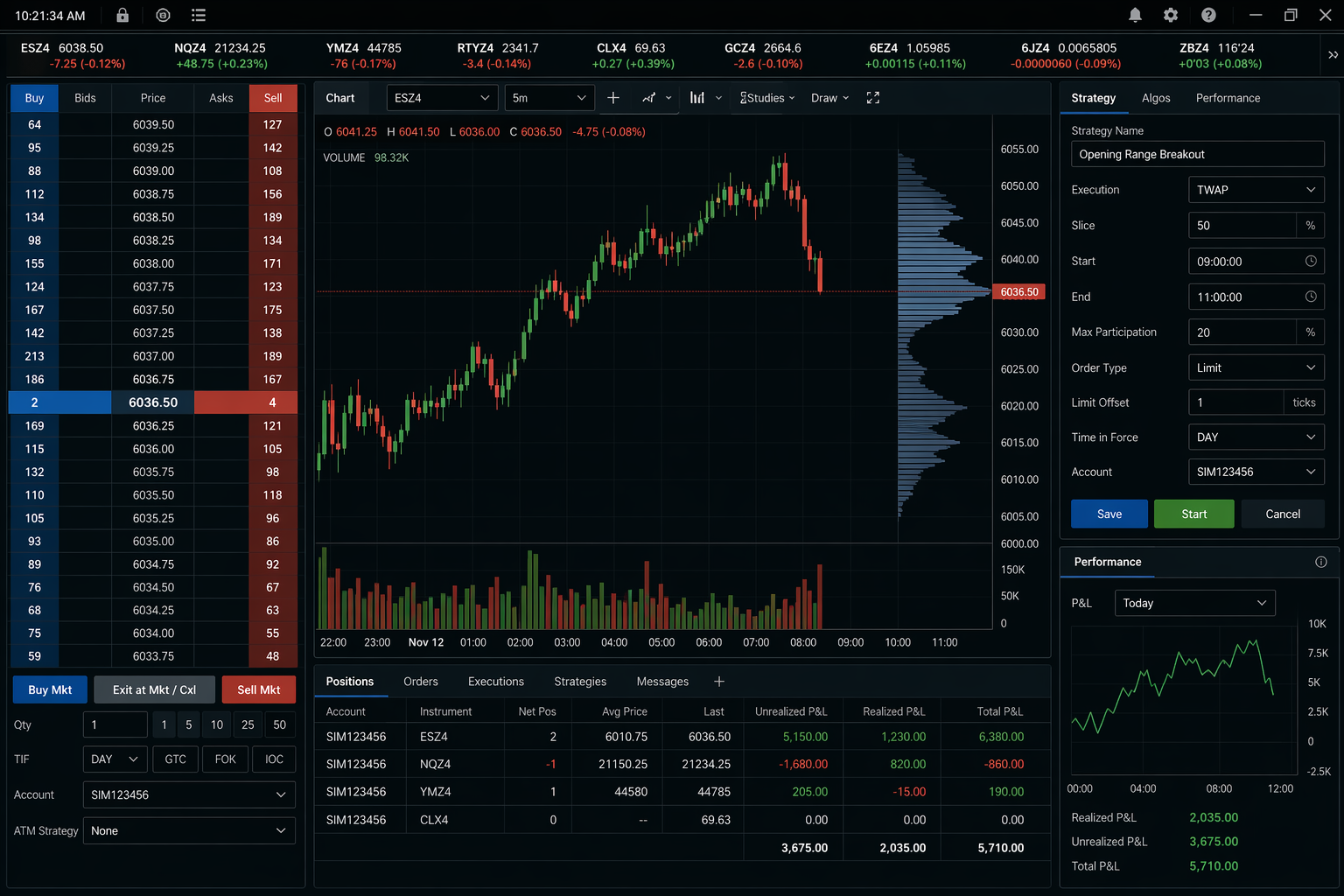Open the 5m timeframe dropdown
Screen dimensions: 1344x896
[x=549, y=97]
